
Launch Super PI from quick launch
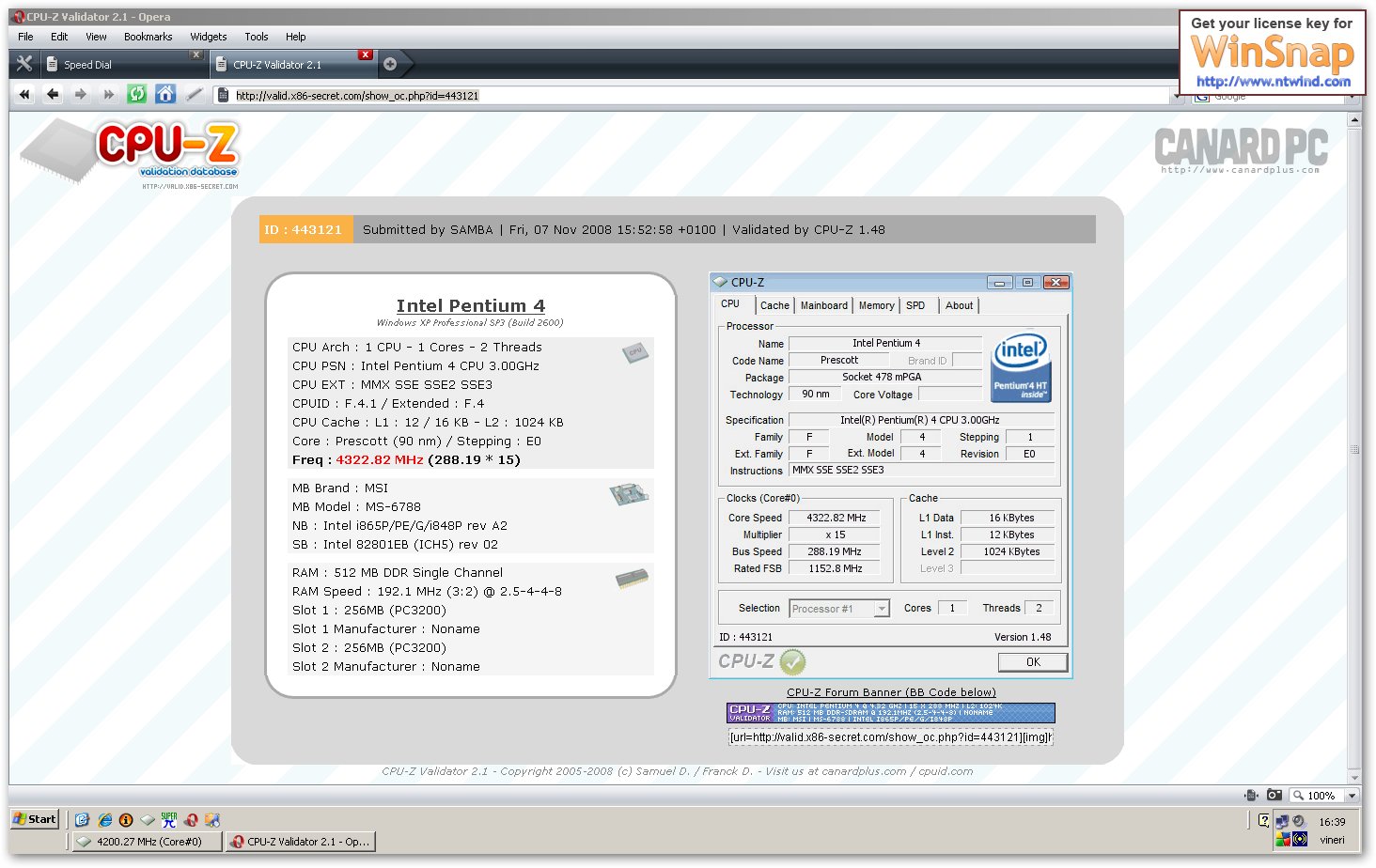pyautogui.click(x=169, y=819)
